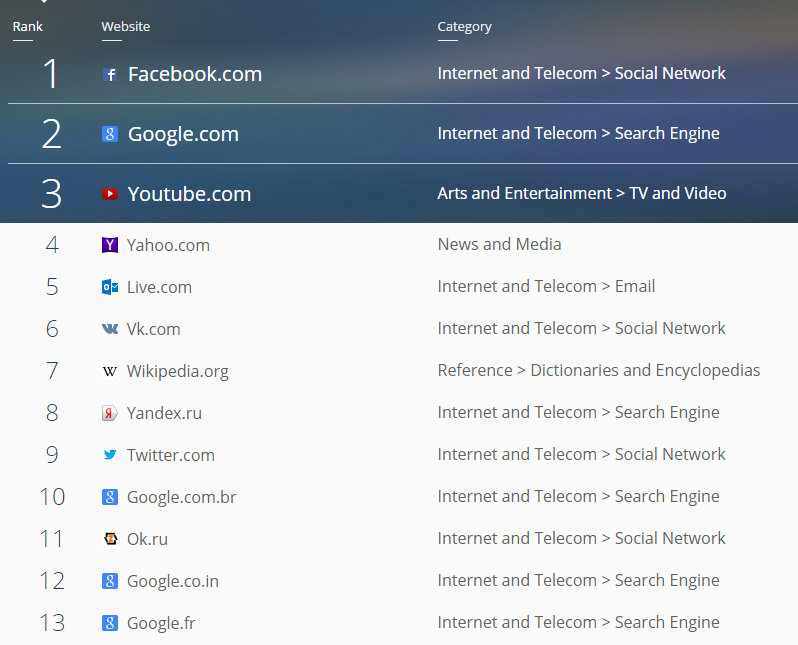Screen dimensions: 798x645
Task: Open the Google.com website link
Action: (183, 134)
